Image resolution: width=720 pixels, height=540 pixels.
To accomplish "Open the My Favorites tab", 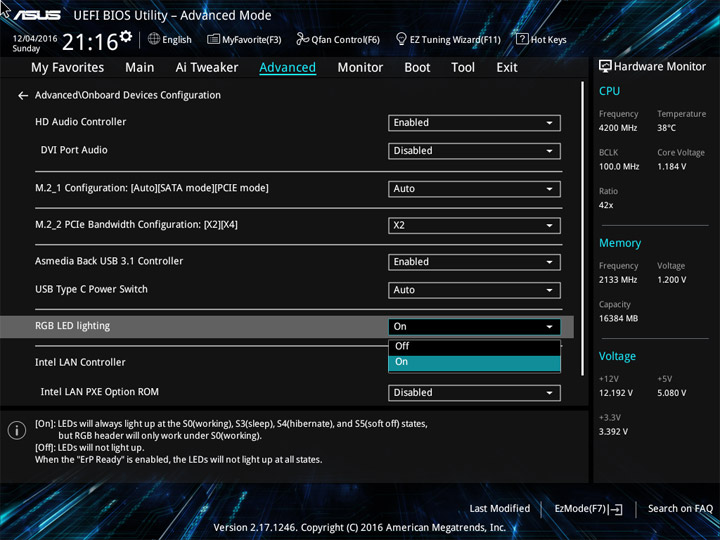I will point(68,68).
